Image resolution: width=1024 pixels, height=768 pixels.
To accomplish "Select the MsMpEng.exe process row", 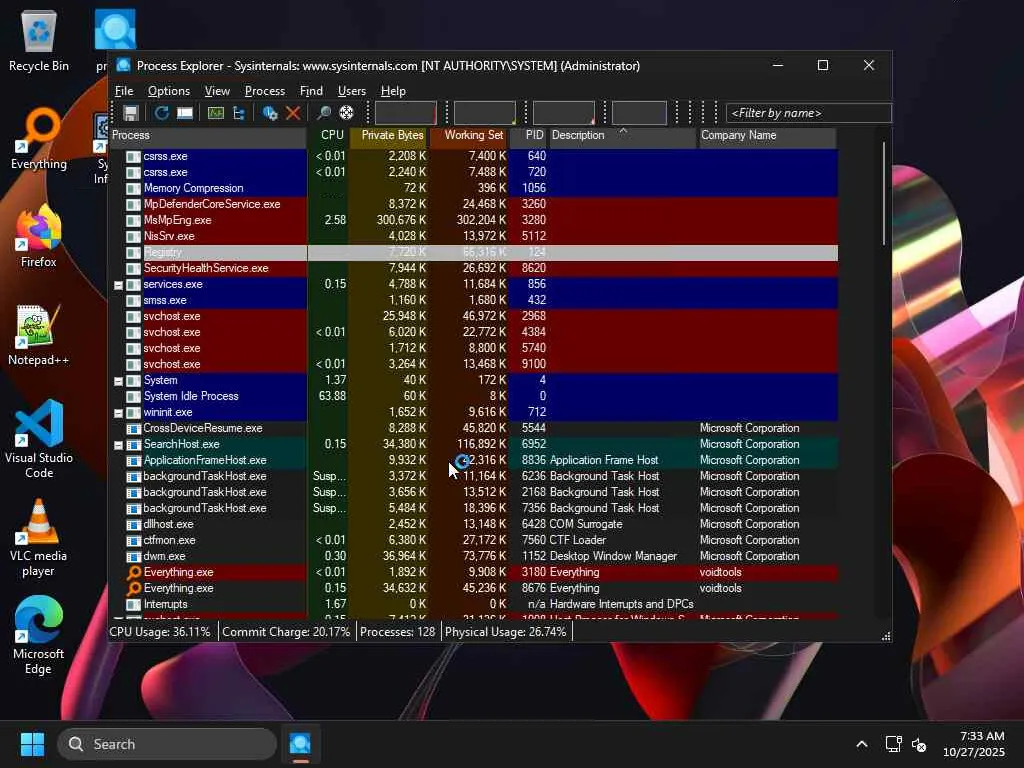I will click(x=473, y=220).
